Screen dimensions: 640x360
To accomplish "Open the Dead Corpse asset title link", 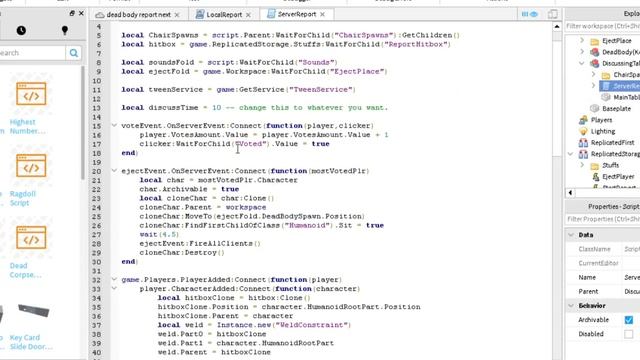I will click(x=25, y=270).
